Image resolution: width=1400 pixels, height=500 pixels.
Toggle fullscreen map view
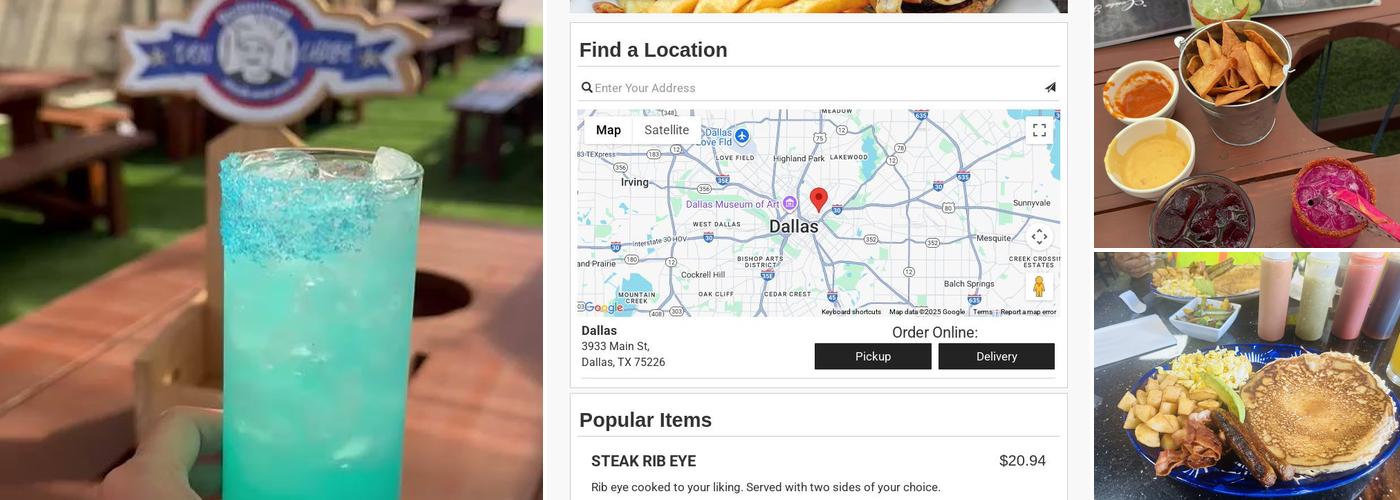1039,130
